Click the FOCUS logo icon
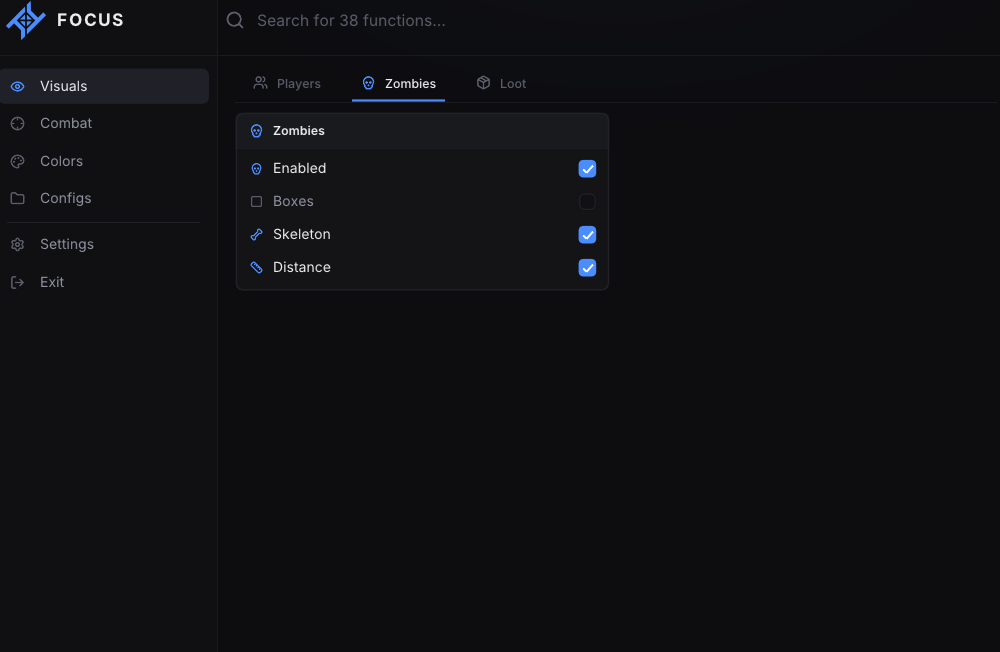This screenshot has height=652, width=1000. (26, 20)
